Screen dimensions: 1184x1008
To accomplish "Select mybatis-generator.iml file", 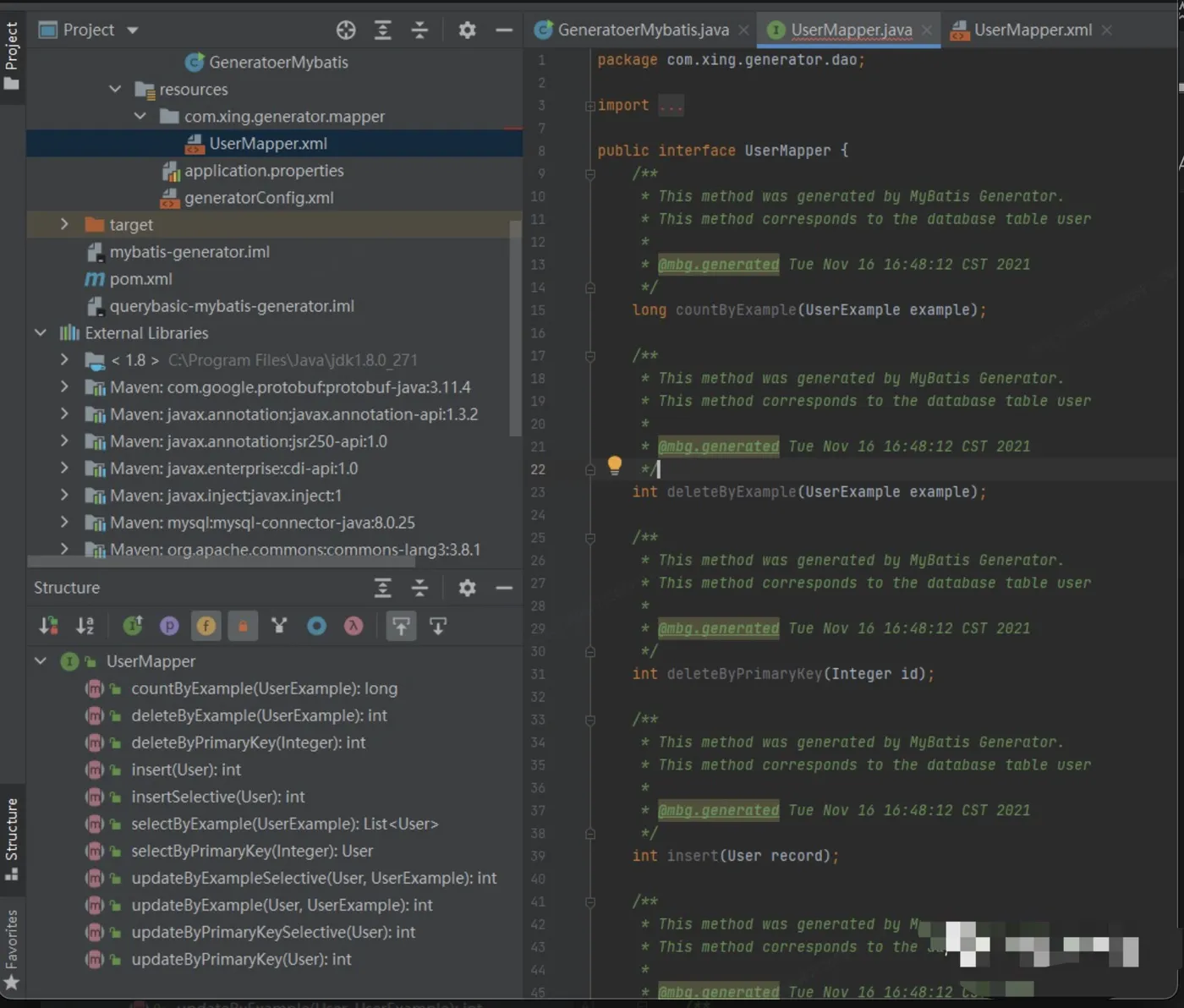I will [189, 251].
